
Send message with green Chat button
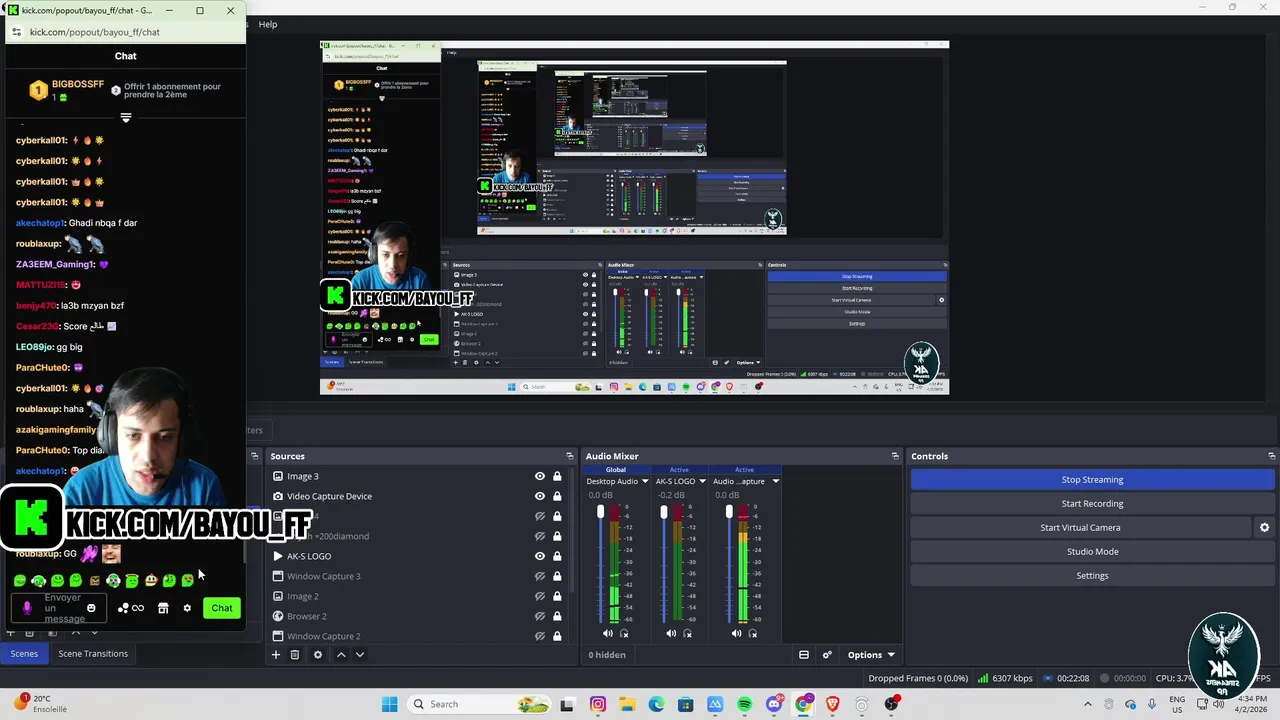[x=222, y=608]
